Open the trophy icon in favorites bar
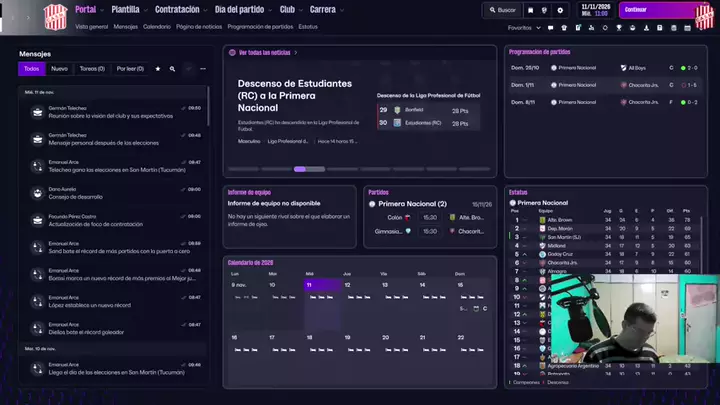 click(619, 28)
